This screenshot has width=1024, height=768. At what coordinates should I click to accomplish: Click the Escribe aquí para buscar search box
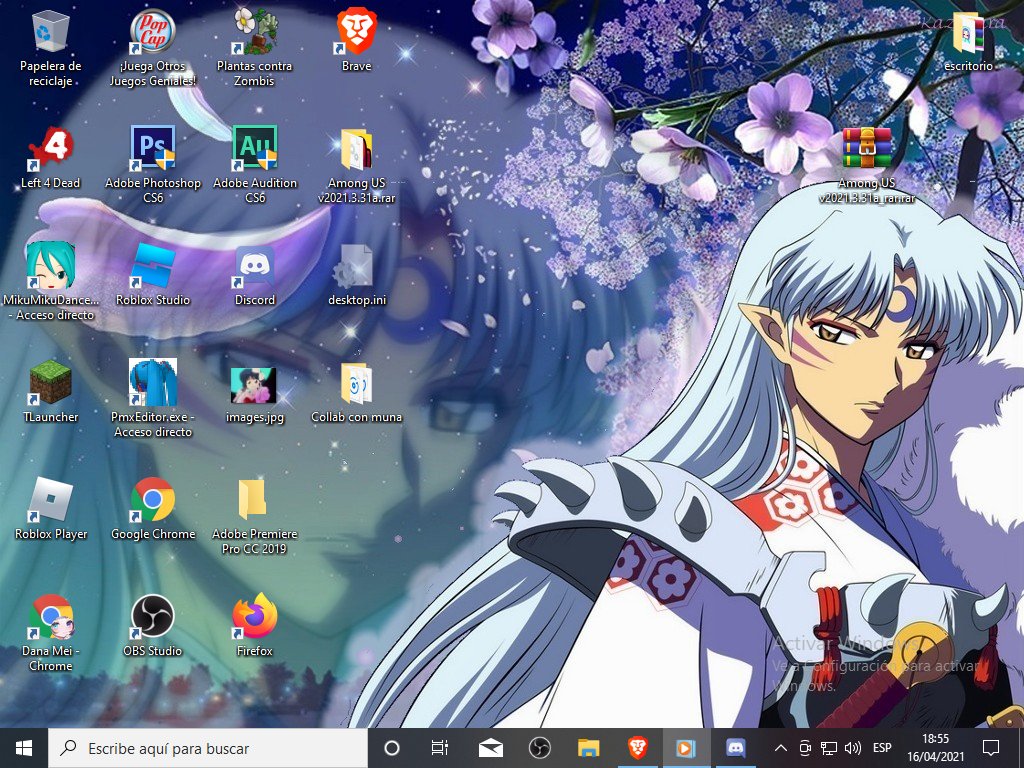tap(208, 748)
